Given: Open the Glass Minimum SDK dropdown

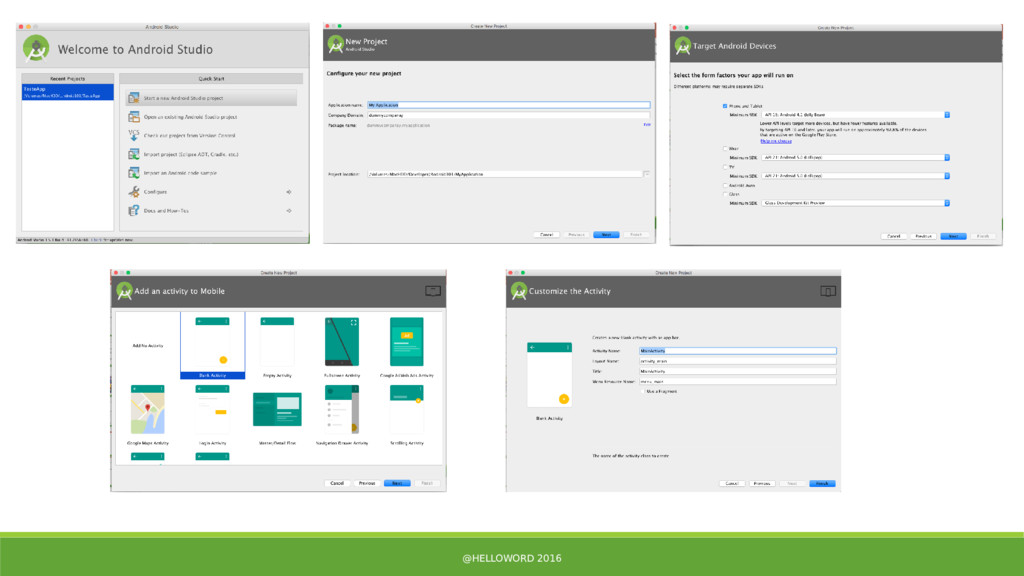Looking at the screenshot, I should 856,203.
